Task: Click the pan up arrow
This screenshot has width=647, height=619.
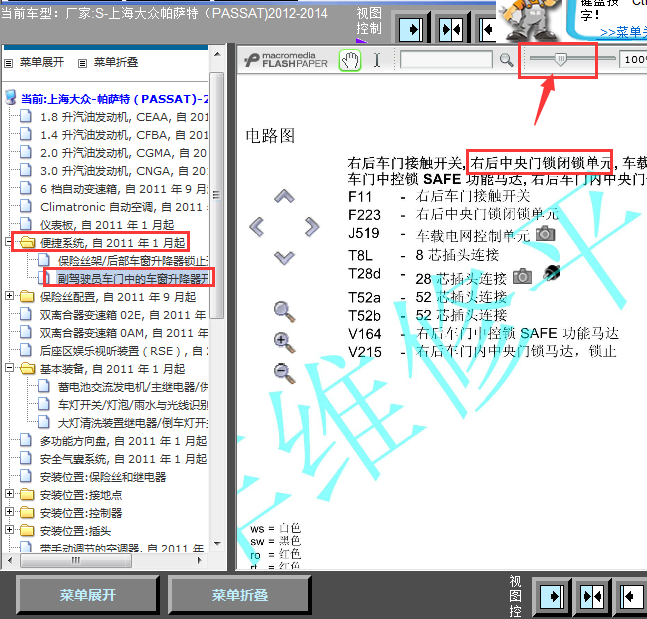Action: [x=284, y=196]
